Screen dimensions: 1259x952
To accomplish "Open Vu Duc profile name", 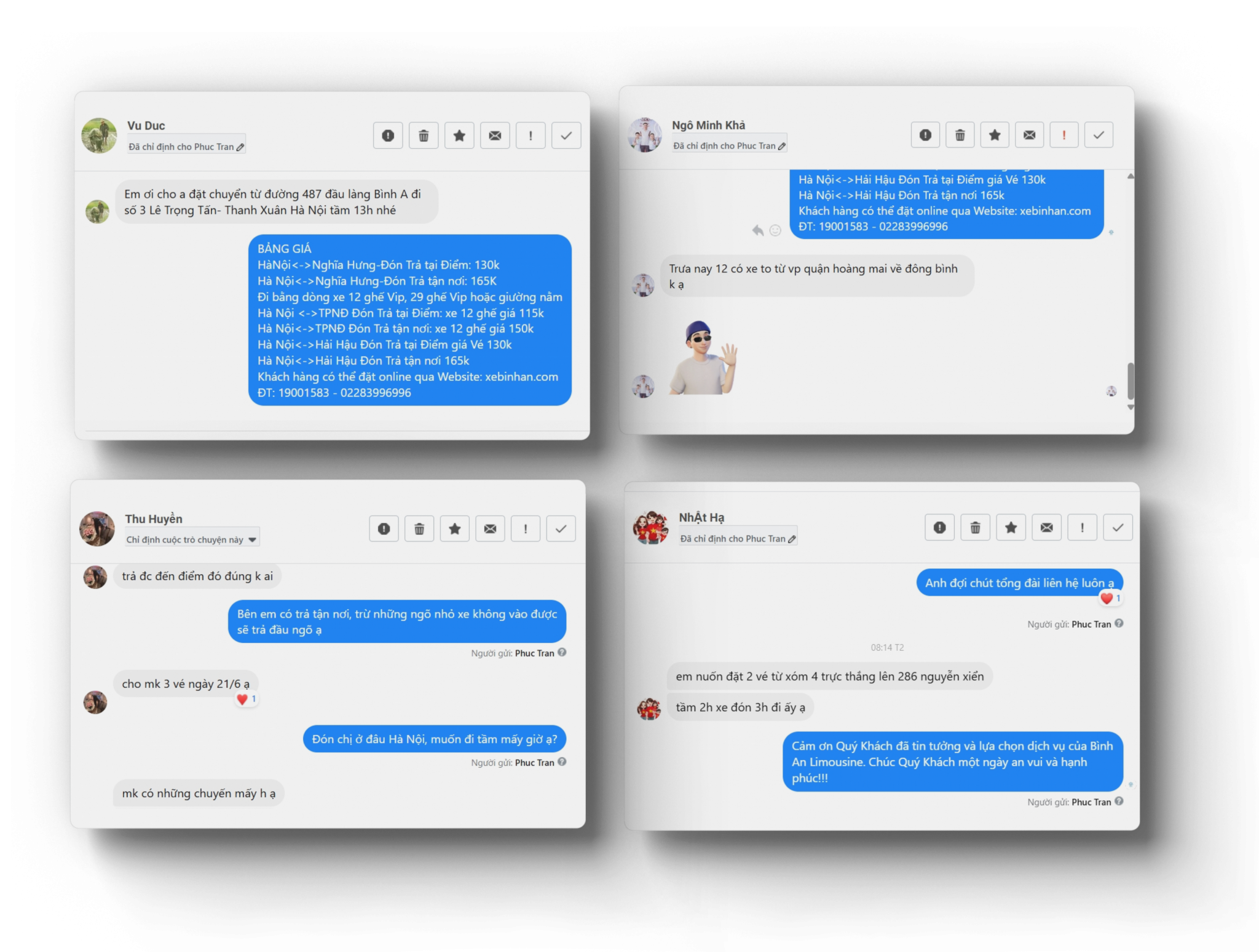I will point(146,125).
